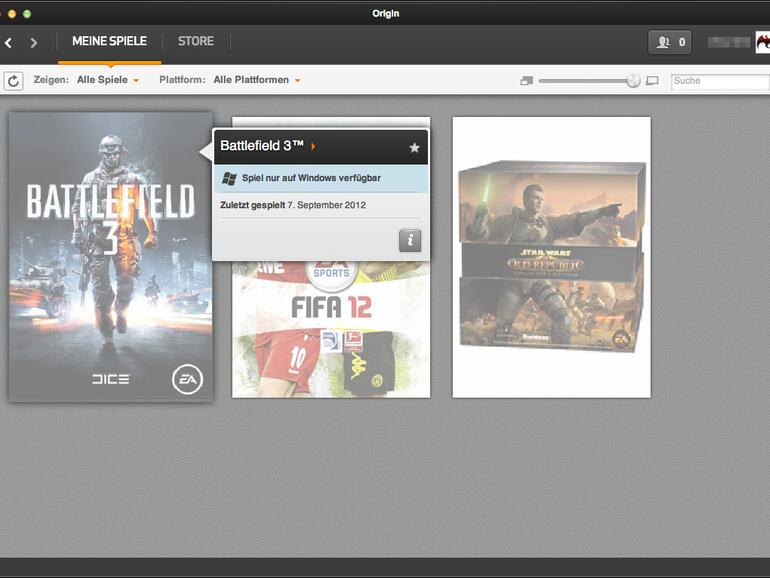Image resolution: width=770 pixels, height=578 pixels.
Task: Adjust the tile size slider handle
Action: point(633,81)
